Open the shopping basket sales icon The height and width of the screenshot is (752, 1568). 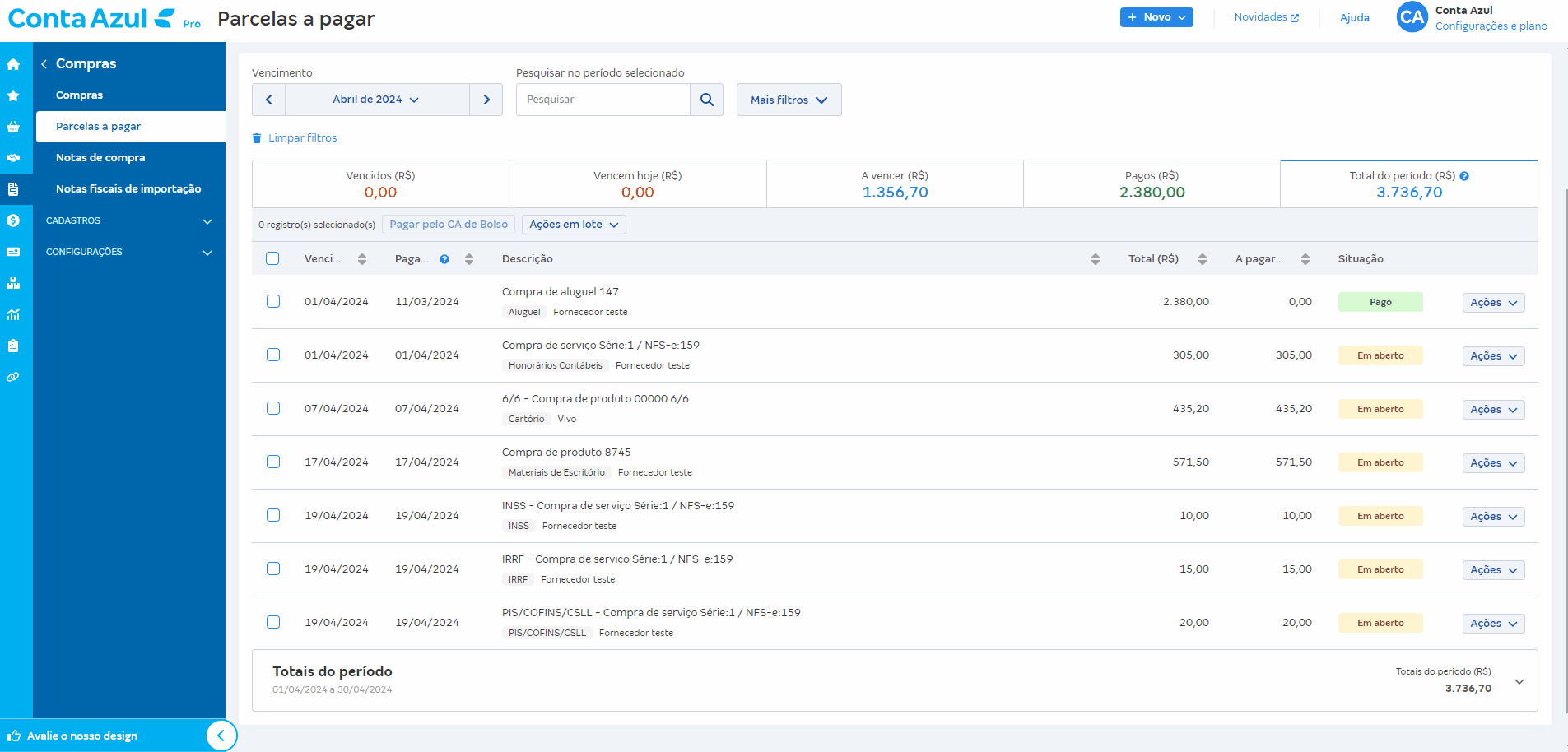pos(13,127)
